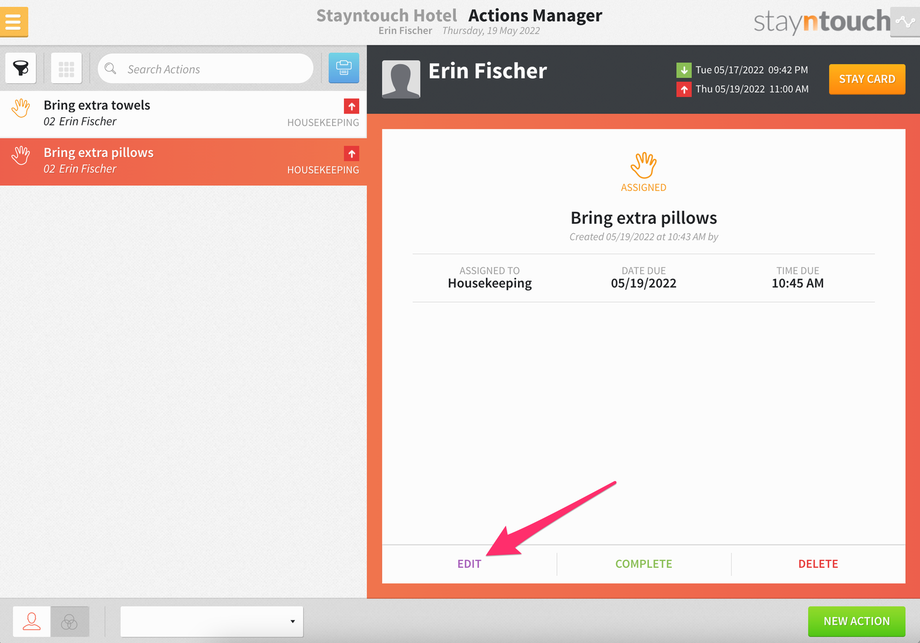Viewport: 920px width, 643px height.
Task: Click the Search Actions field
Action: click(205, 69)
